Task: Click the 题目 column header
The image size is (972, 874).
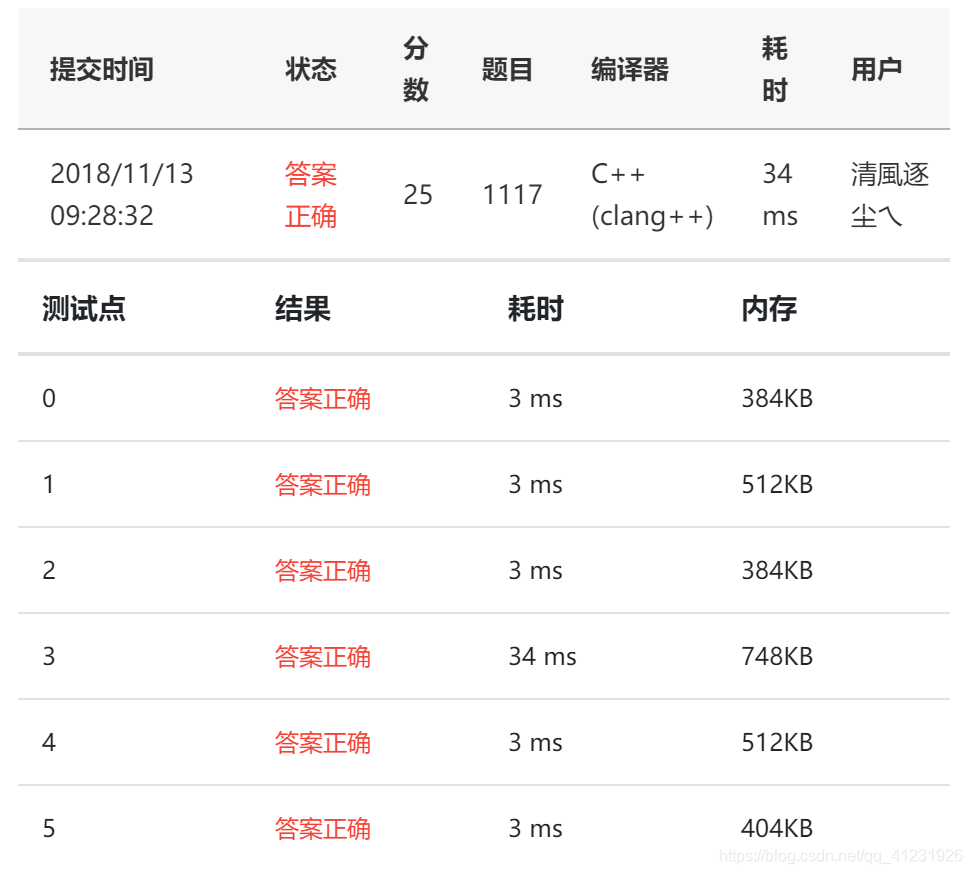Action: point(507,69)
